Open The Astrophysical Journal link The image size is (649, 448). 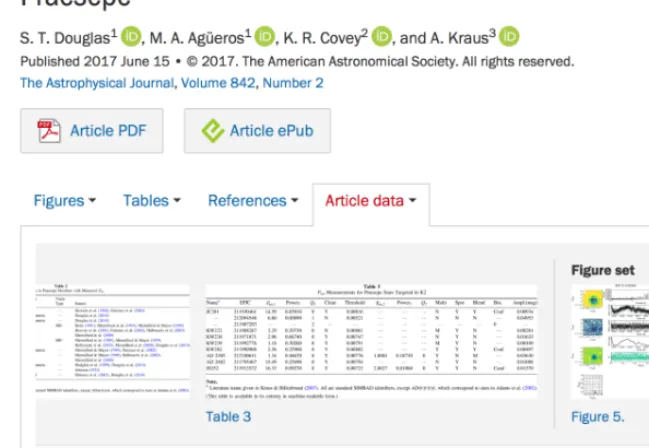[x=97, y=83]
